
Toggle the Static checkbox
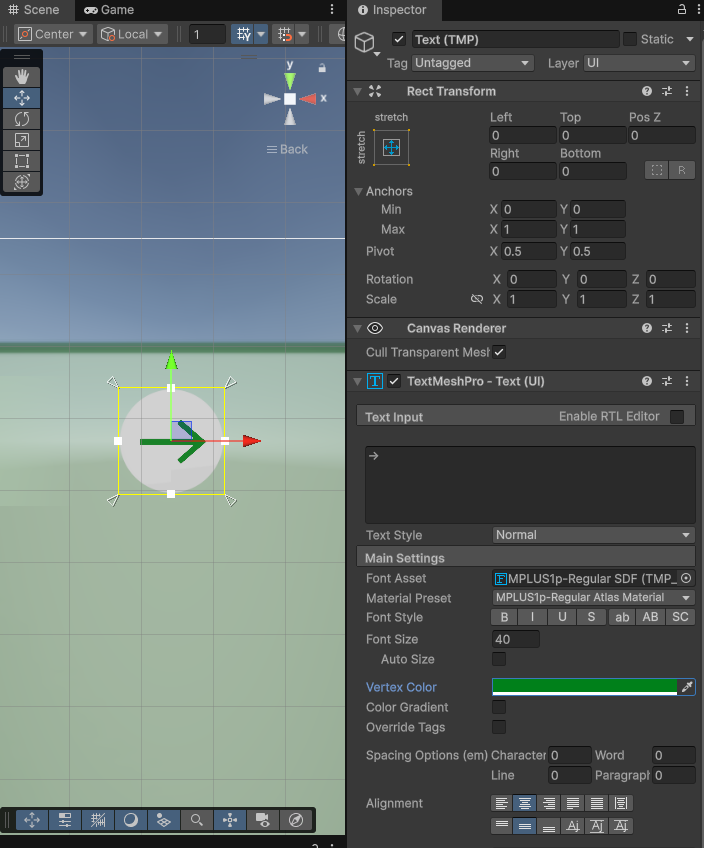(630, 39)
